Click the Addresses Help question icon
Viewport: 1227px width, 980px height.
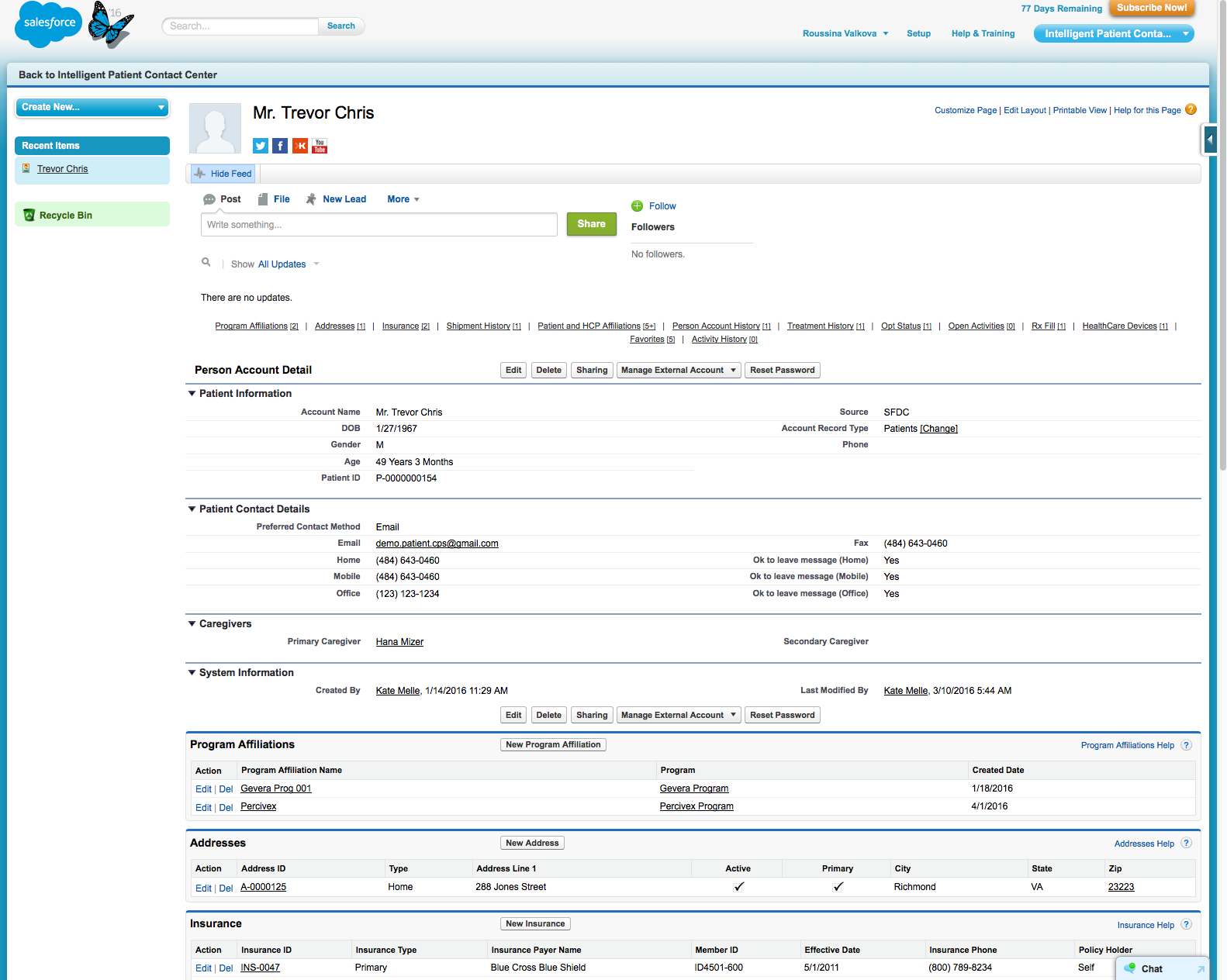[1186, 844]
